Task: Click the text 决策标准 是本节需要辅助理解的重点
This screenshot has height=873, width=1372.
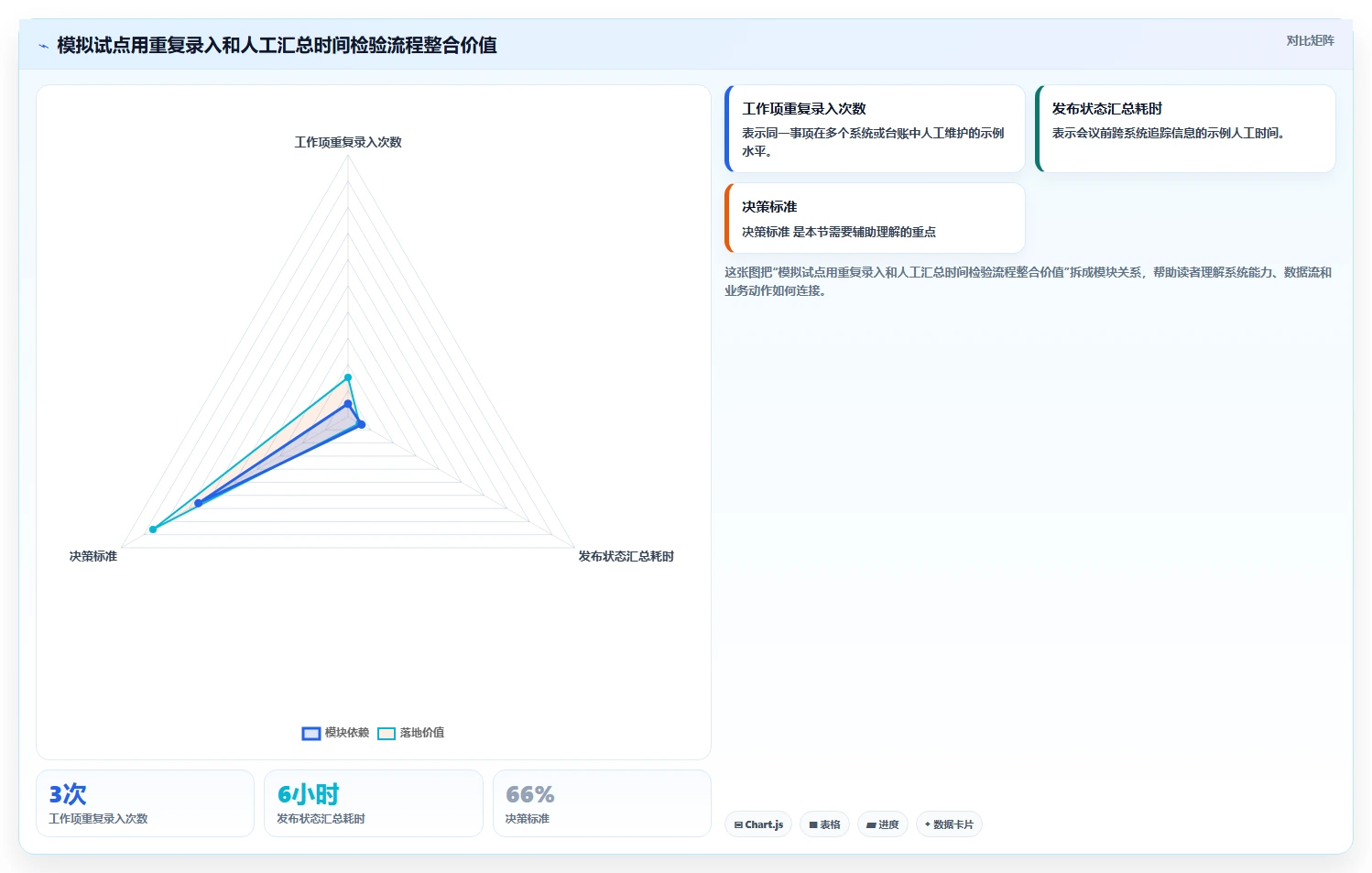Action: 839,232
